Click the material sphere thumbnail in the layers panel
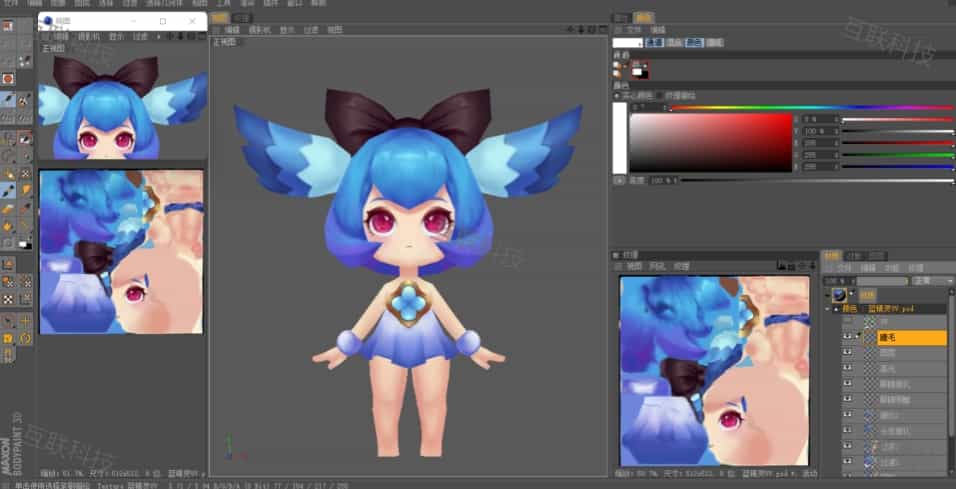The height and width of the screenshot is (489, 956). (x=838, y=296)
